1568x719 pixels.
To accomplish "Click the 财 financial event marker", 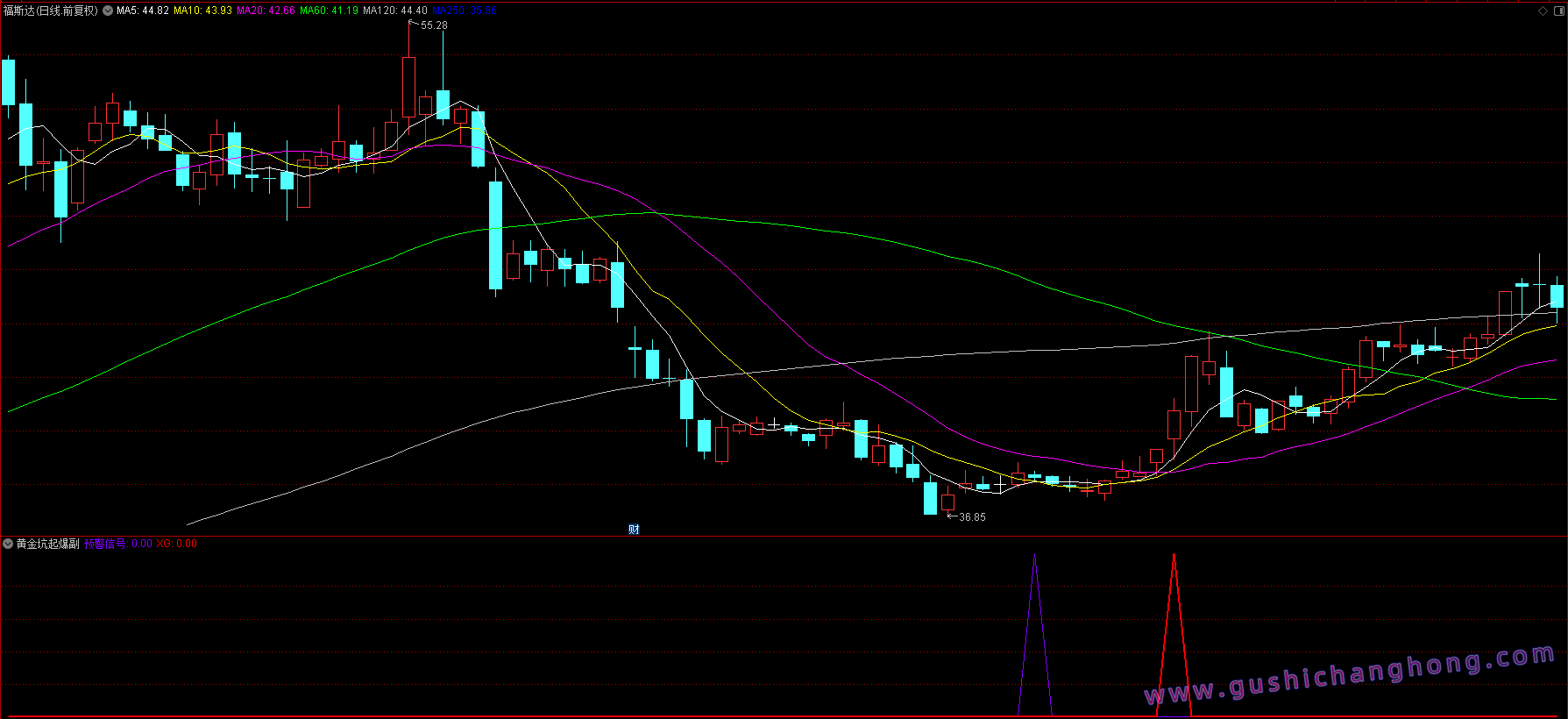I will (x=634, y=529).
